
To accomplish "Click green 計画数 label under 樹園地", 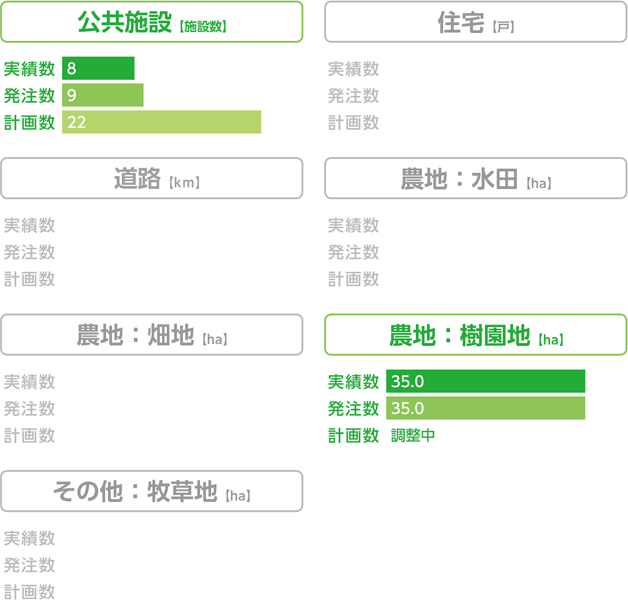I will coord(353,435).
